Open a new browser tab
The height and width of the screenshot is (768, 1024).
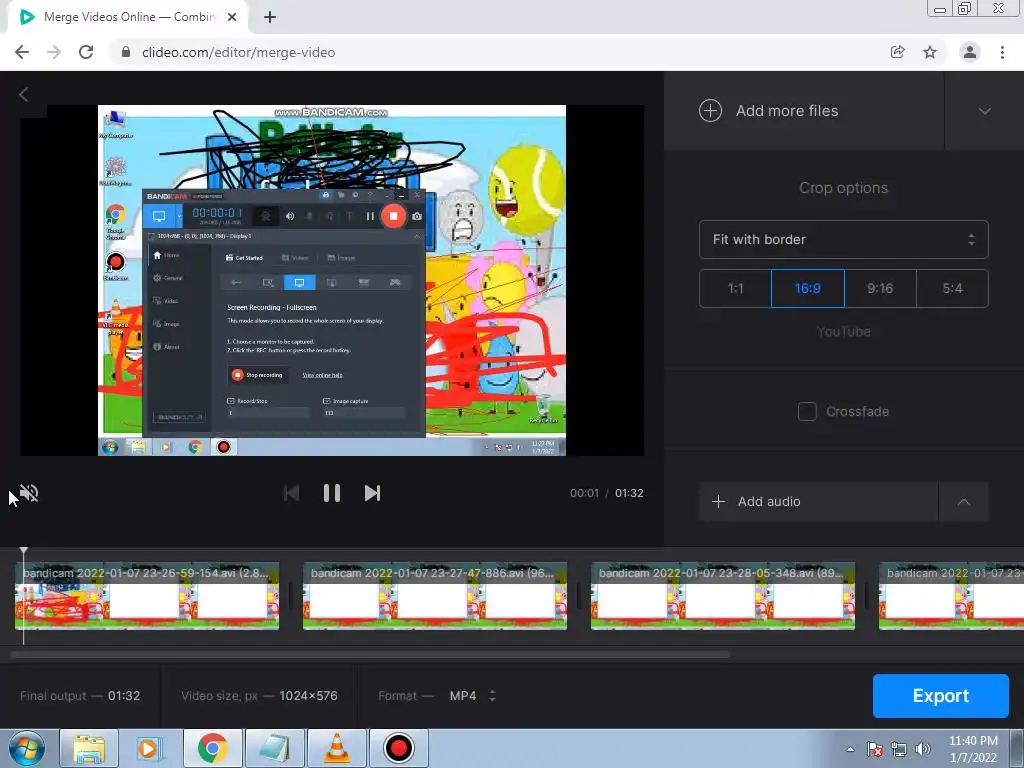(270, 18)
